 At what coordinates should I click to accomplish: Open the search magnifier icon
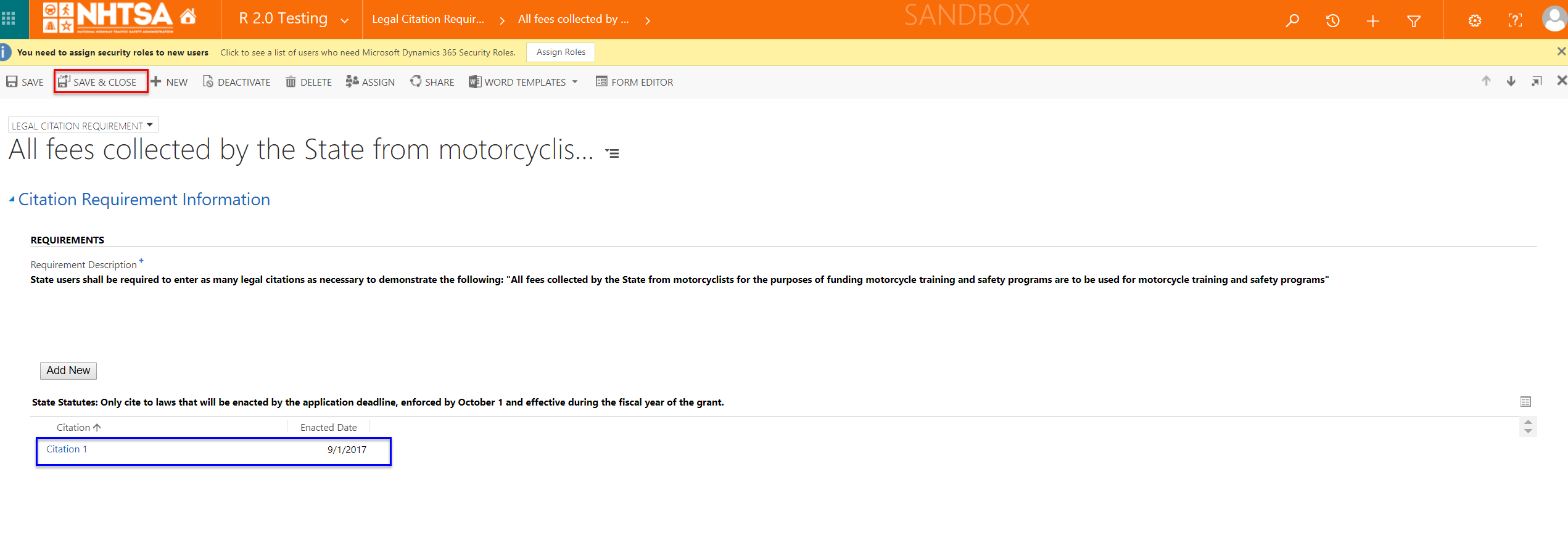point(1292,21)
